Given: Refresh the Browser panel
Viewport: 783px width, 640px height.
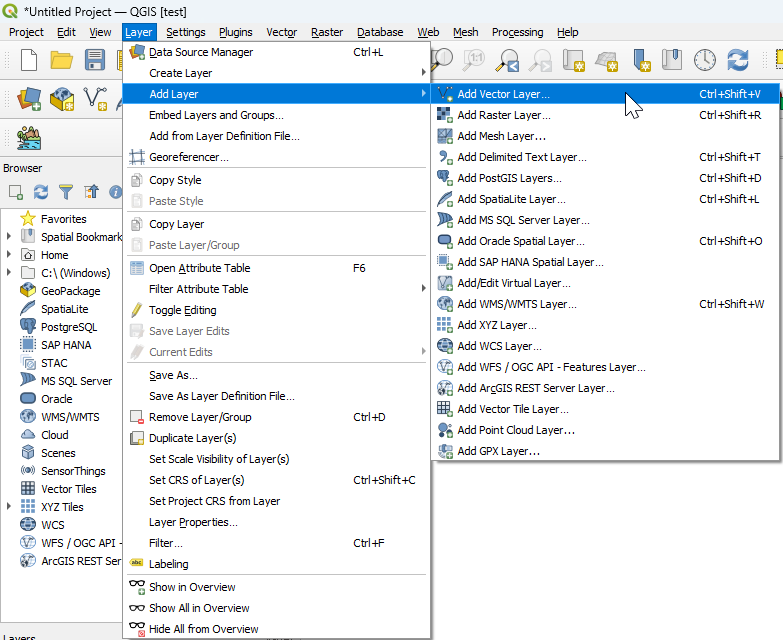Looking at the screenshot, I should click(41, 192).
